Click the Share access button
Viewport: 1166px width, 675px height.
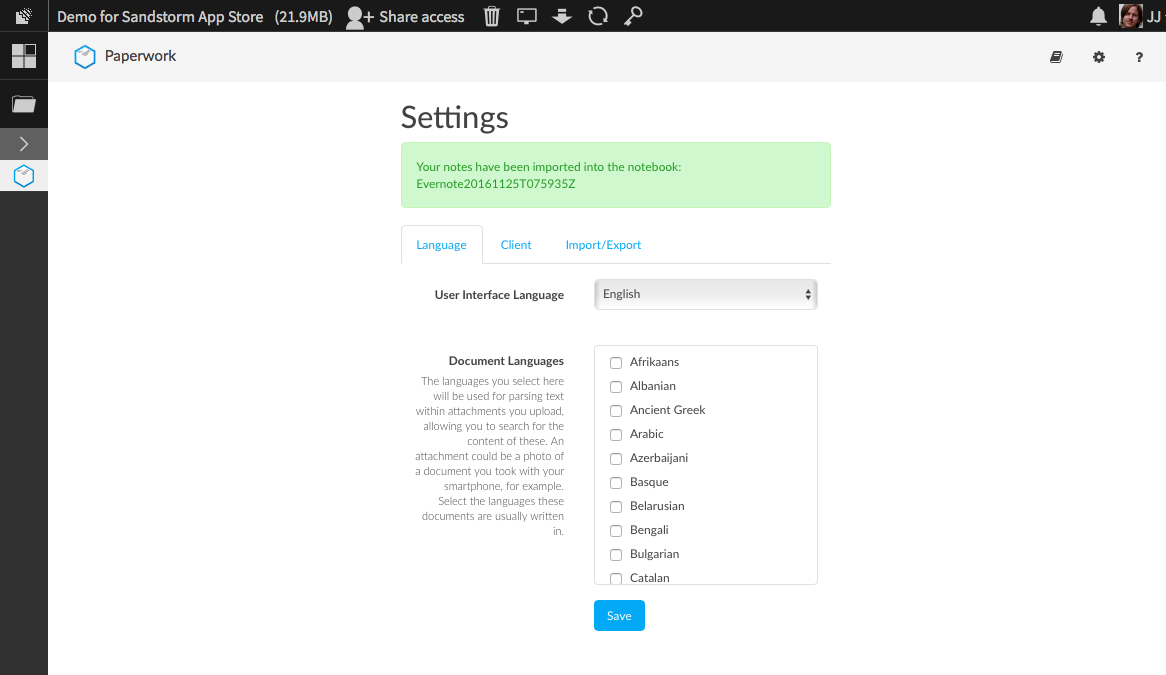(405, 16)
